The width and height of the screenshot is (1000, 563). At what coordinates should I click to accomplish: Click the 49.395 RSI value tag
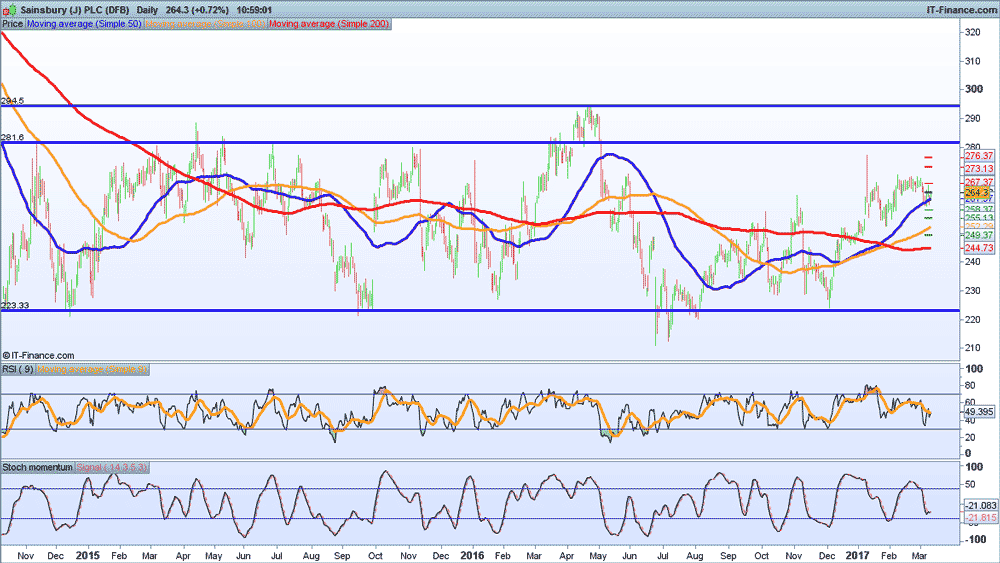978,412
